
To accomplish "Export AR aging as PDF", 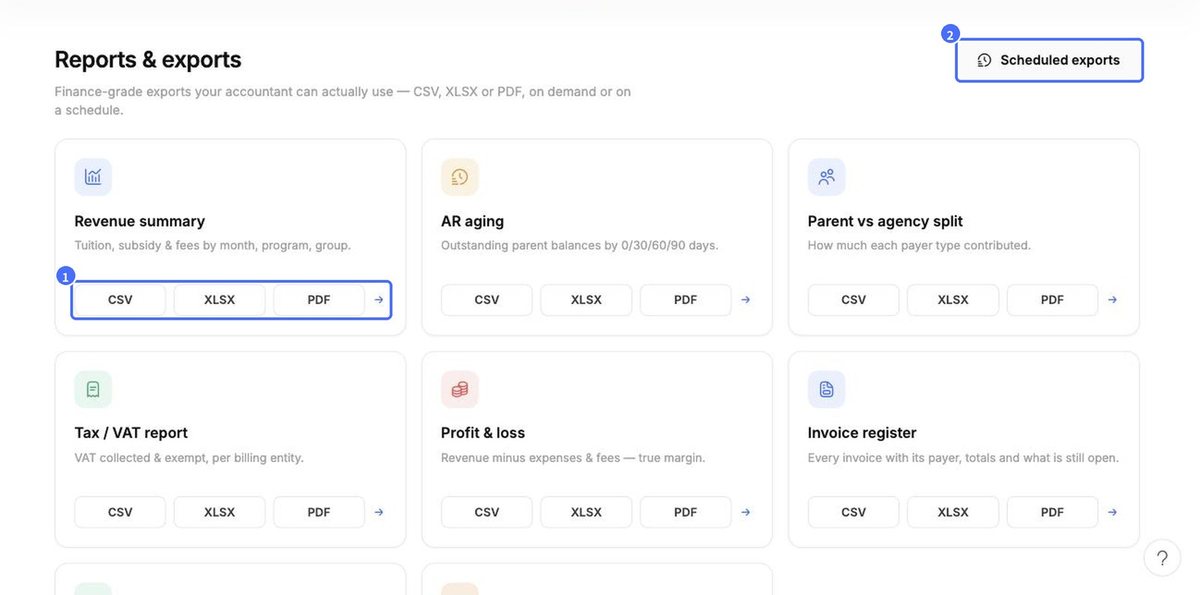I will tap(686, 300).
